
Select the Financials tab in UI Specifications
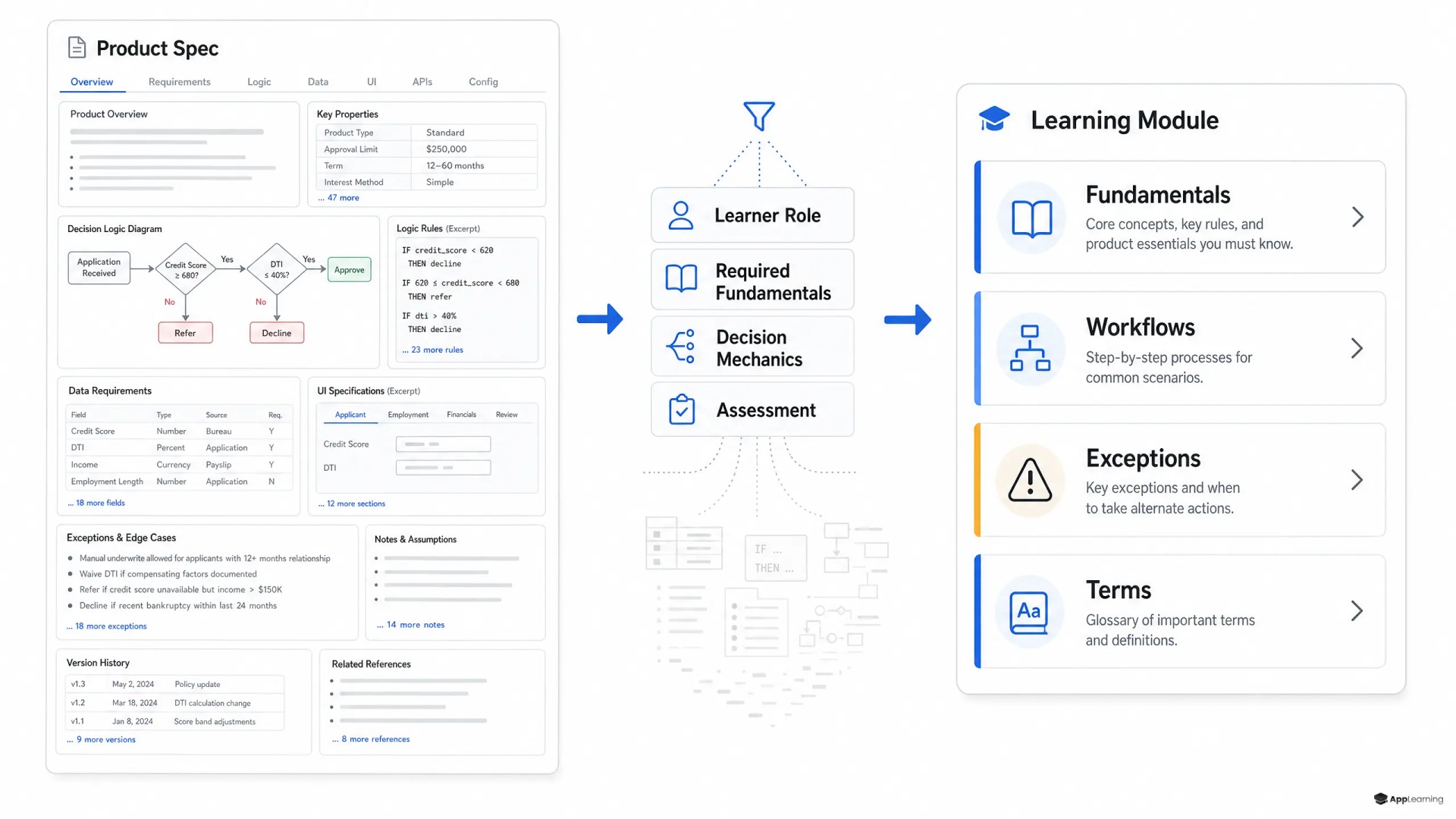tap(461, 415)
